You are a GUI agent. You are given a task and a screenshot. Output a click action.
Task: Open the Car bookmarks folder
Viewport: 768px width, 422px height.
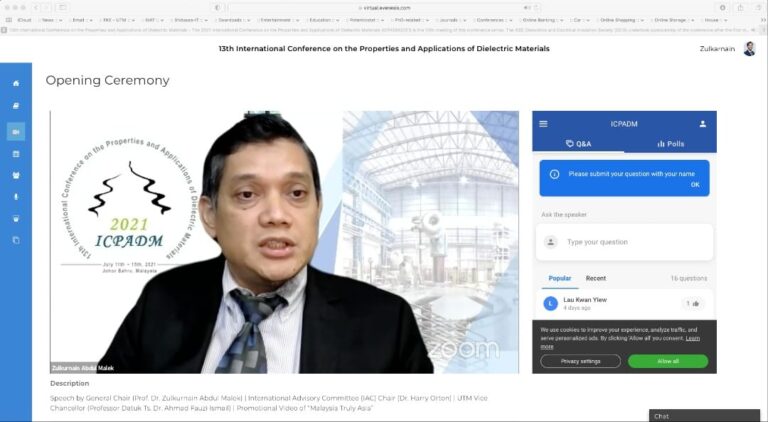tap(580, 20)
